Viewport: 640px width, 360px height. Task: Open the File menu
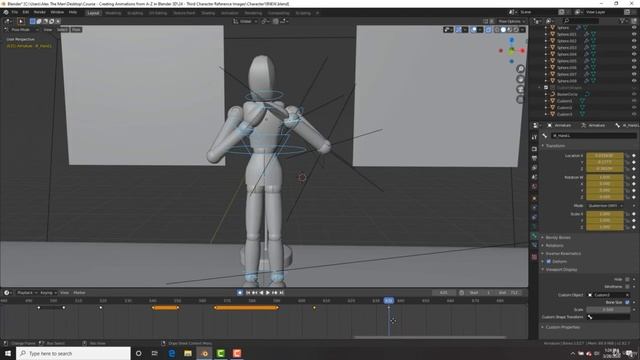click(15, 12)
